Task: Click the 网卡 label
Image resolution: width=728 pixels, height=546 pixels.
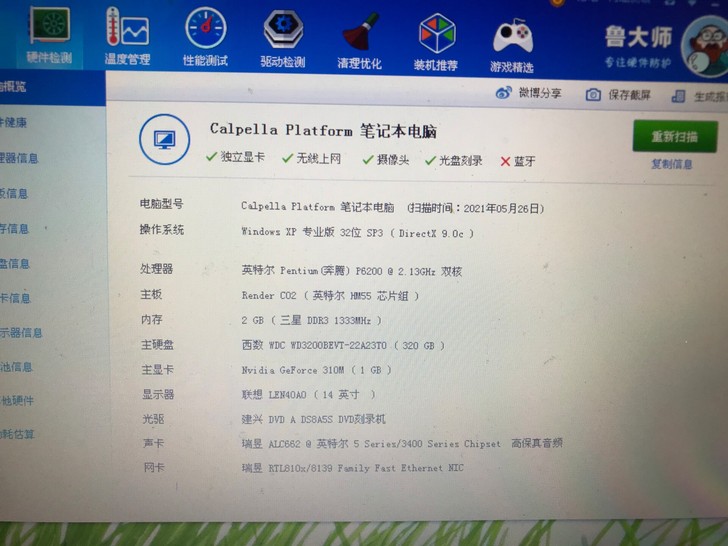Action: (x=154, y=467)
